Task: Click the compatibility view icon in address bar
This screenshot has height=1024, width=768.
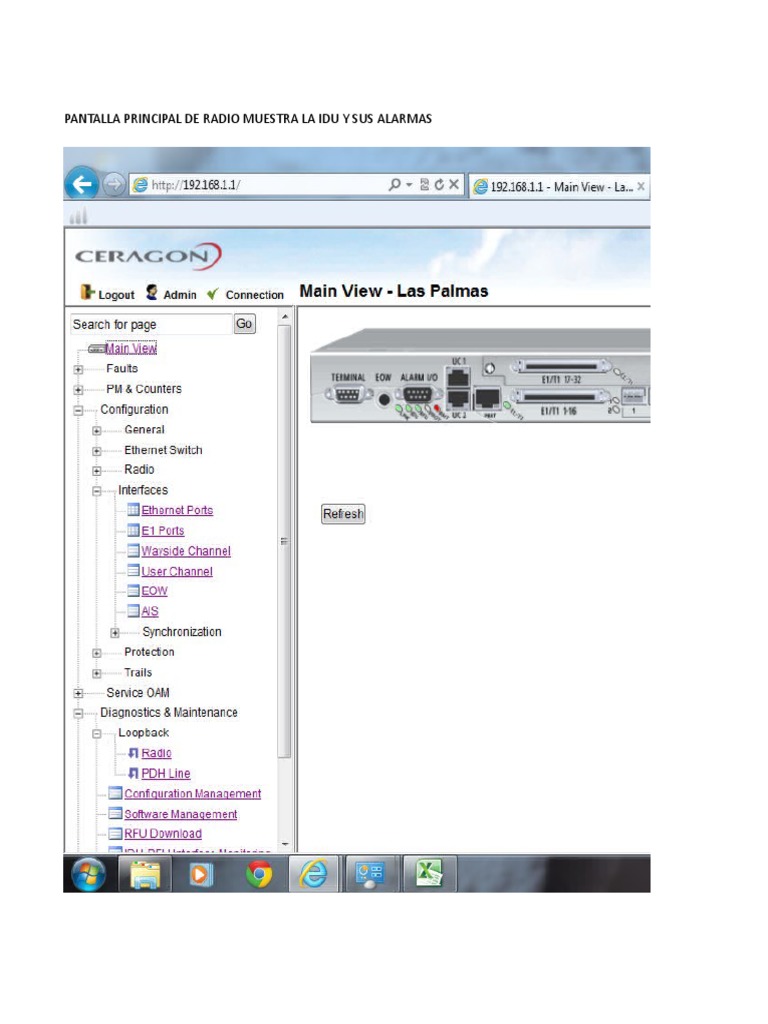Action: click(424, 185)
